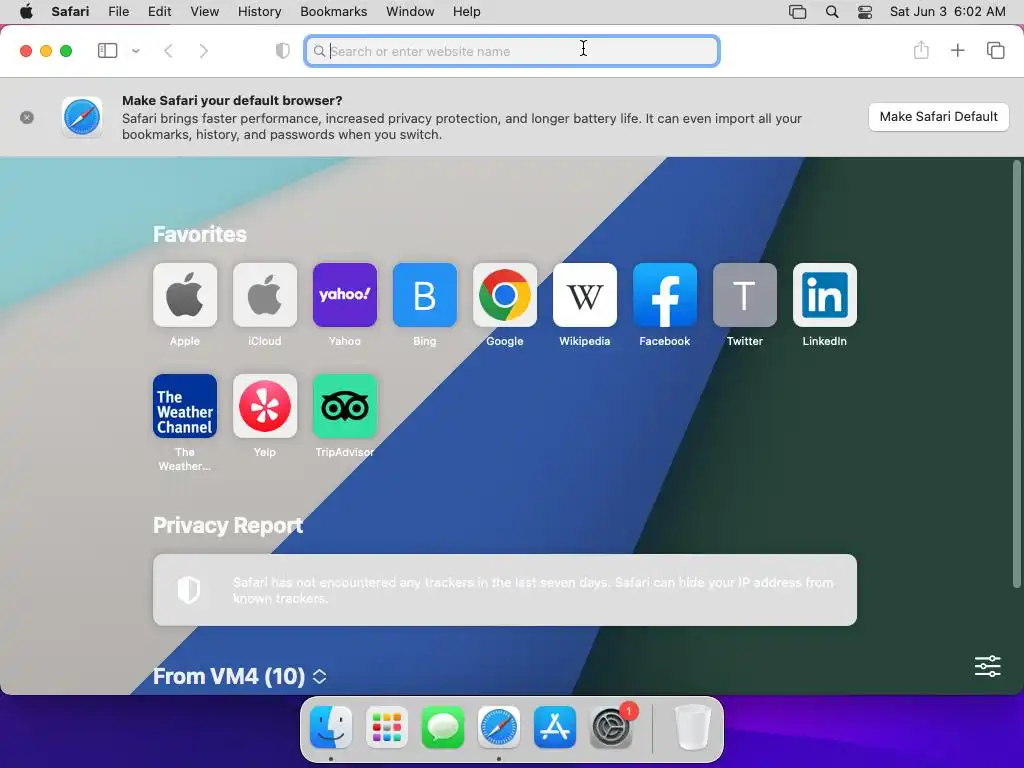Screen dimensions: 1024x768
Task: Show the tab overview
Action: 995,50
